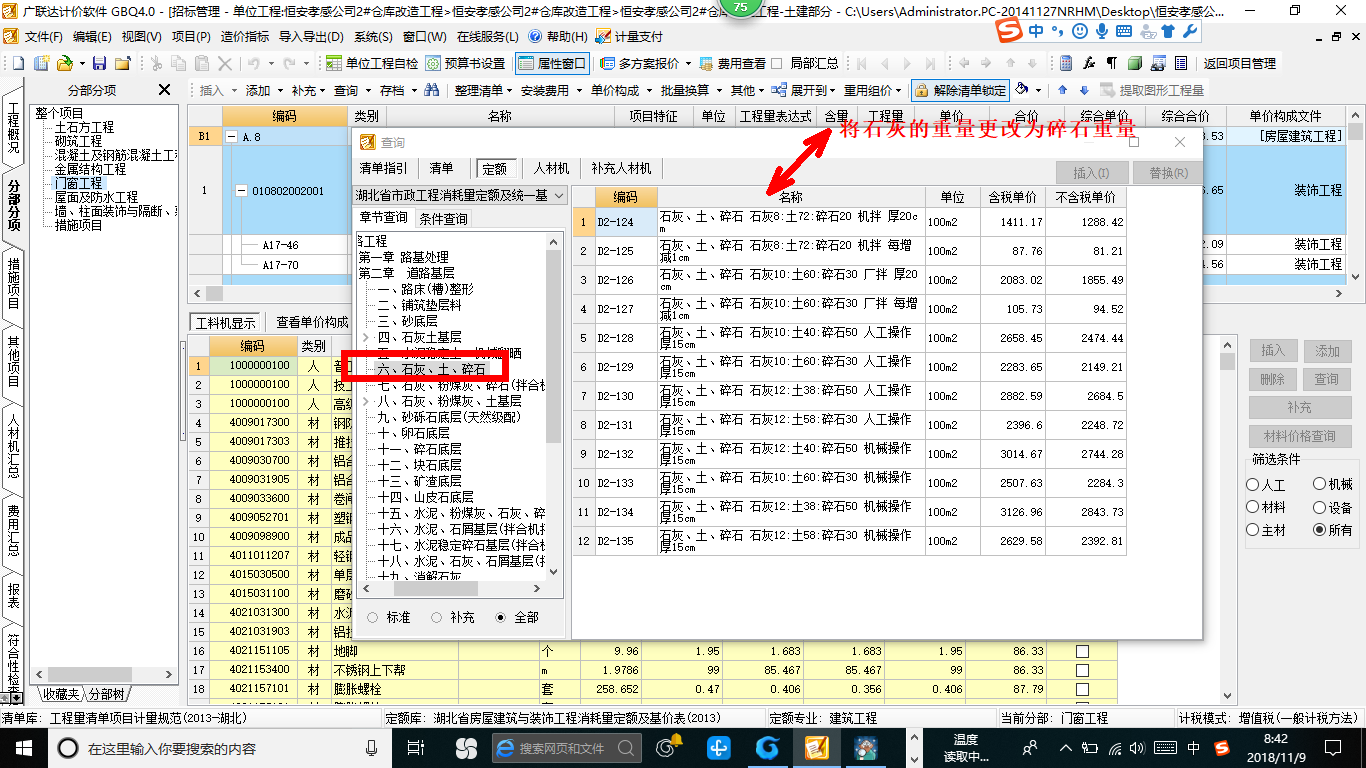Click the 材料价格查询 button

(1299, 436)
